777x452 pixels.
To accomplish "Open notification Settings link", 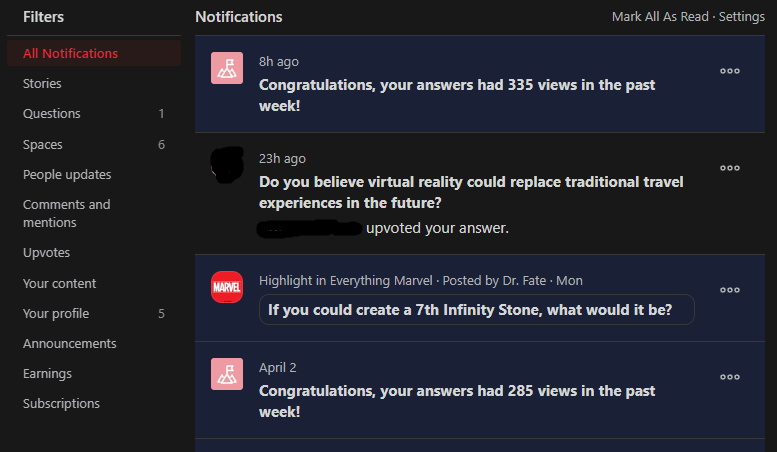I will point(742,17).
